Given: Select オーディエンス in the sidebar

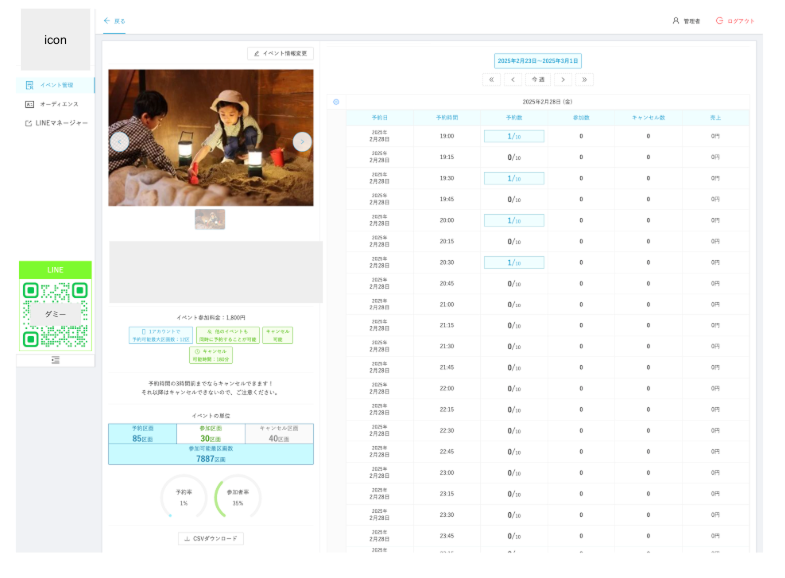Looking at the screenshot, I should (x=56, y=104).
